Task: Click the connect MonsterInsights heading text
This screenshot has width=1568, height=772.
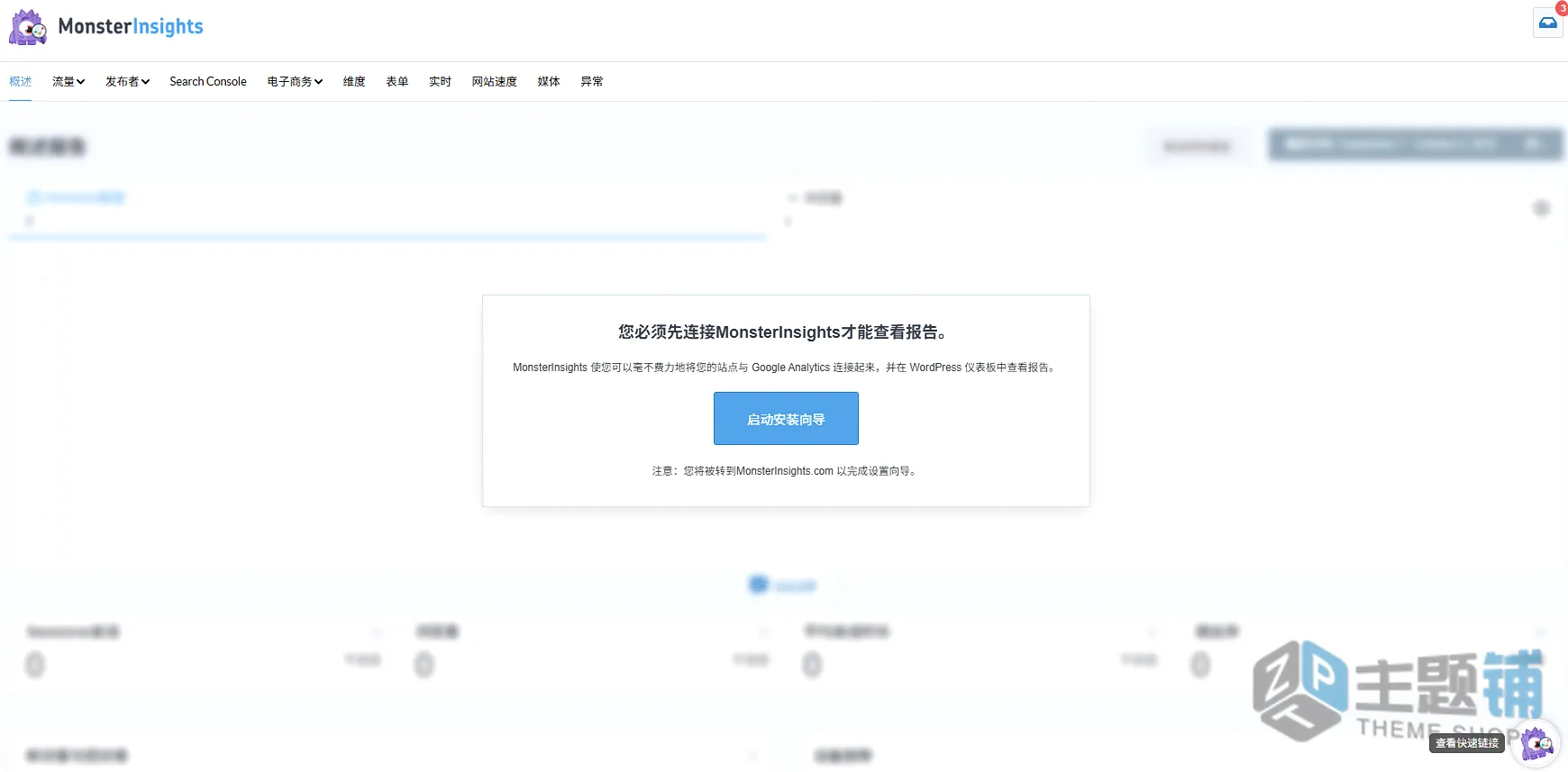Action: pos(785,332)
